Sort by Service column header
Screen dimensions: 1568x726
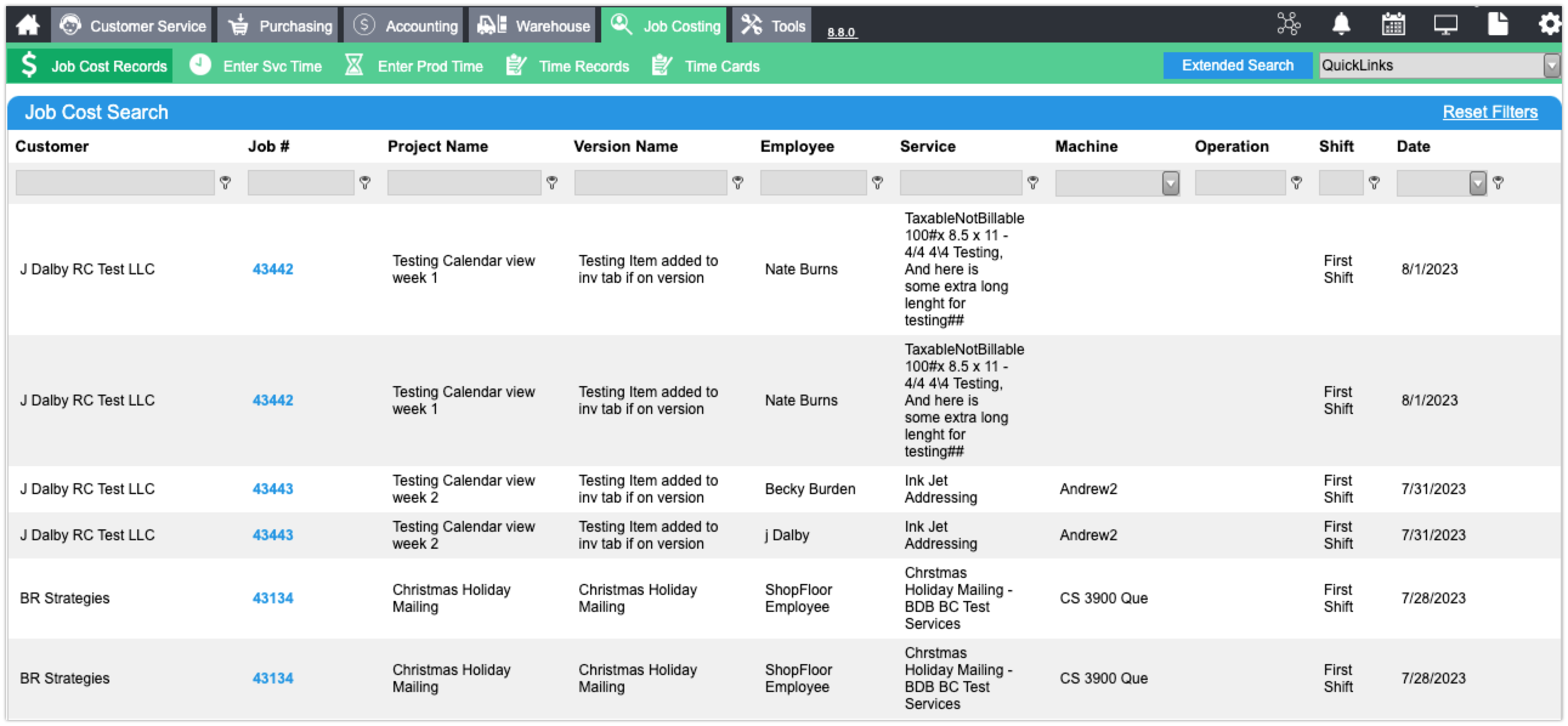[928, 146]
